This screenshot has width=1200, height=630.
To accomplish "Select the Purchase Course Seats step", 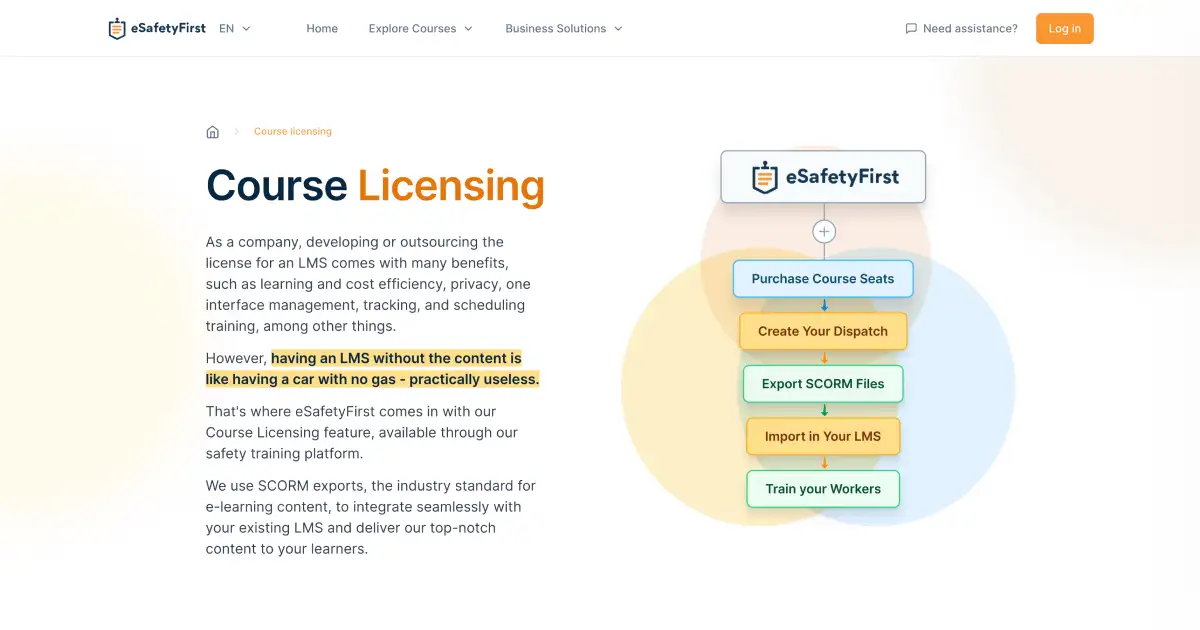I will (823, 278).
